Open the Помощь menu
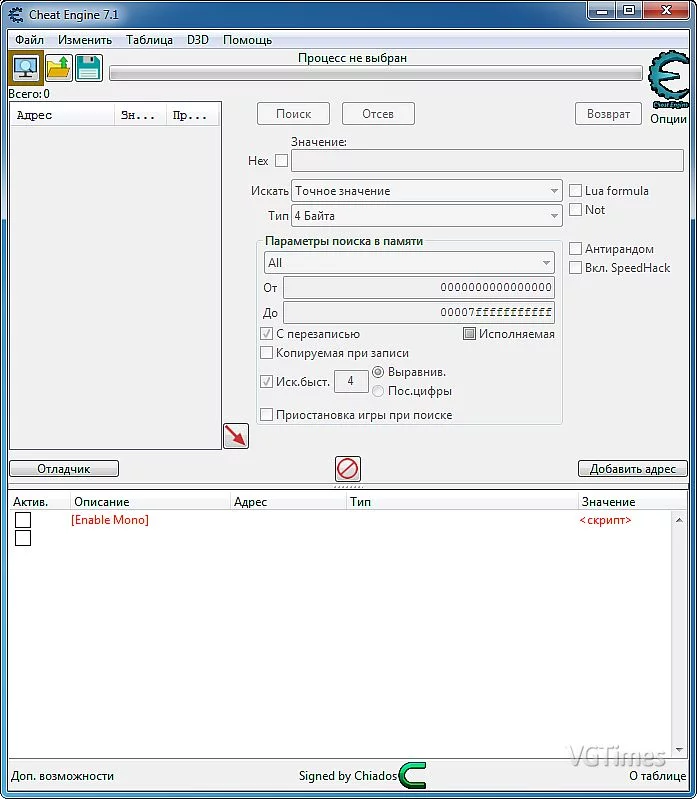The image size is (697, 799). pyautogui.click(x=248, y=40)
